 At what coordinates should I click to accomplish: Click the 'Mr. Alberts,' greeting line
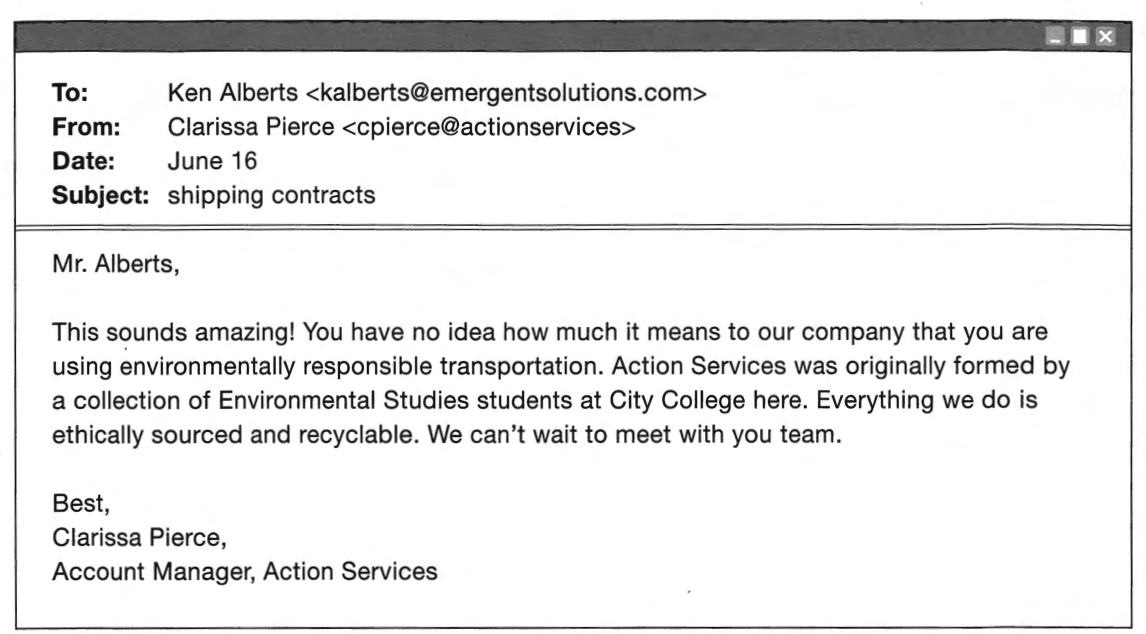pos(115,264)
